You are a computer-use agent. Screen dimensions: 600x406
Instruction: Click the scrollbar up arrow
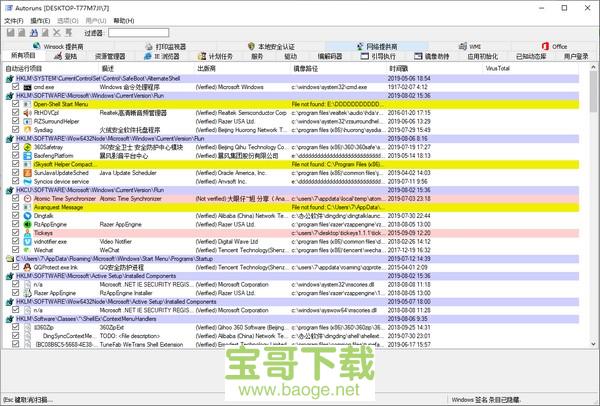point(593,68)
